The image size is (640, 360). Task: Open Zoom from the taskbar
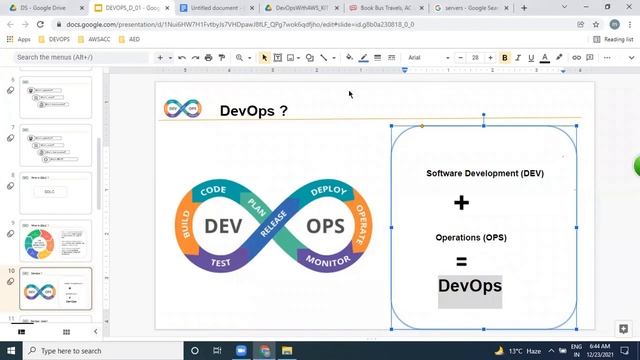(241, 351)
